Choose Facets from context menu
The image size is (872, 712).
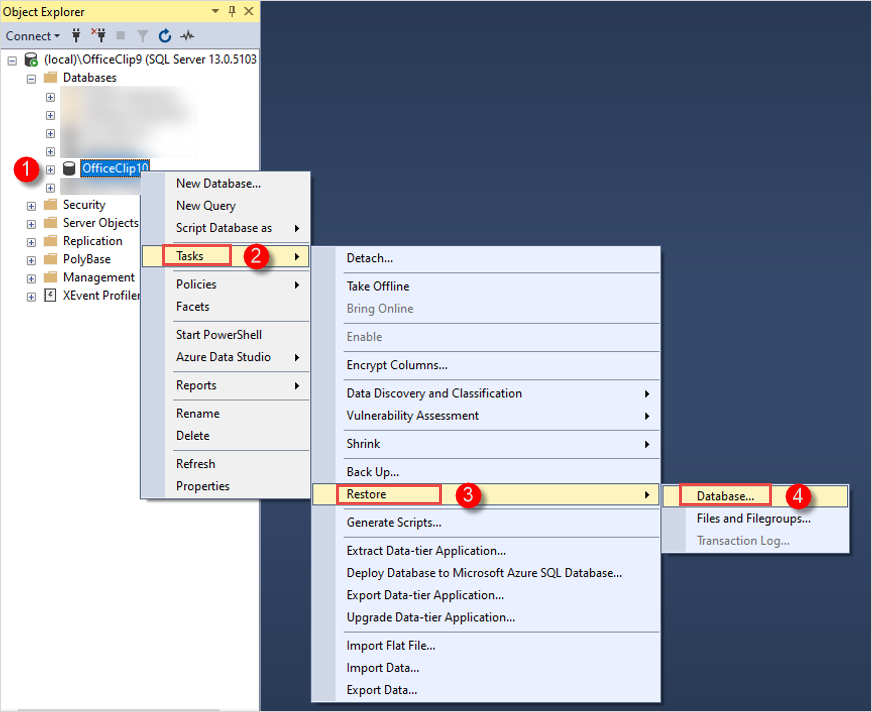tap(225, 306)
